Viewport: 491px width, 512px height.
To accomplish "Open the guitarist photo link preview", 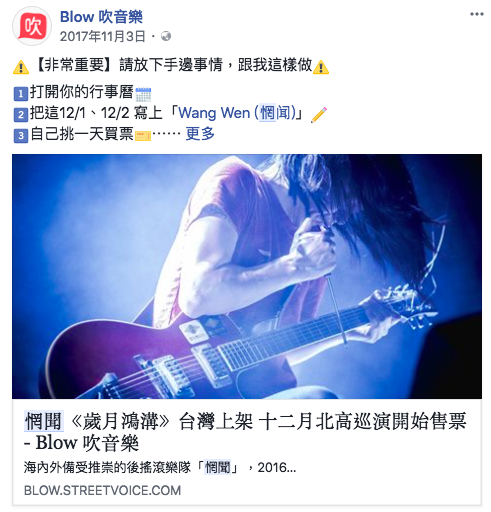I will tap(247, 276).
